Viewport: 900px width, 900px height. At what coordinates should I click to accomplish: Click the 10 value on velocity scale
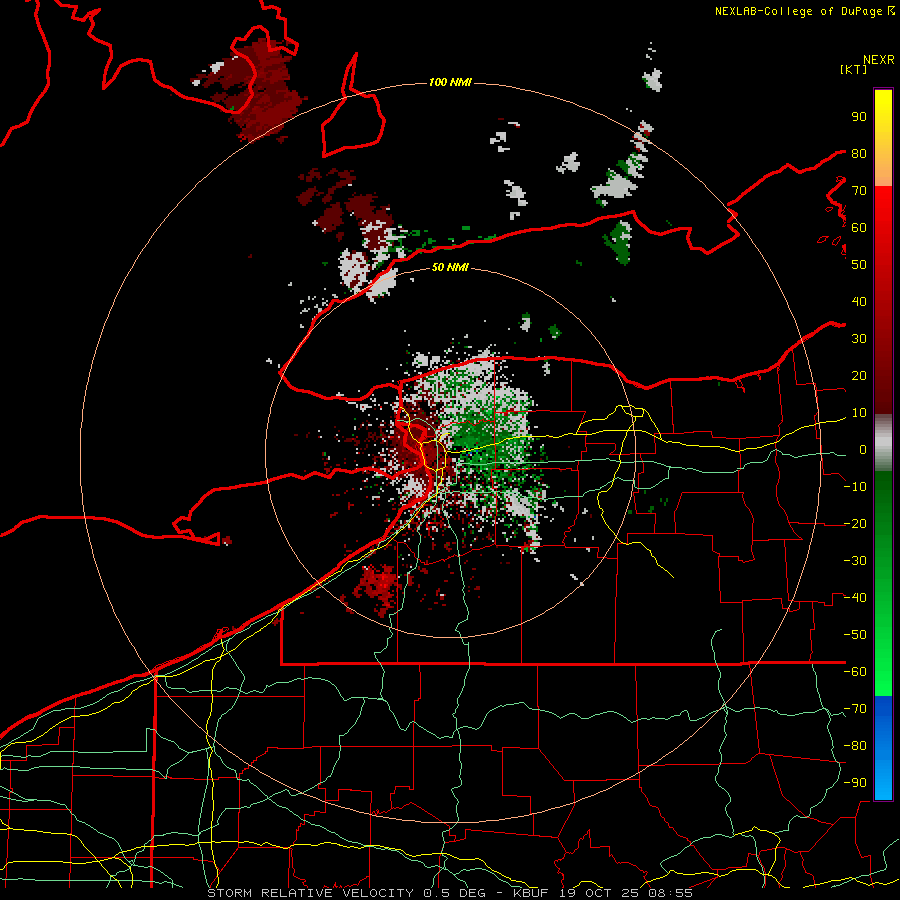[x=859, y=413]
